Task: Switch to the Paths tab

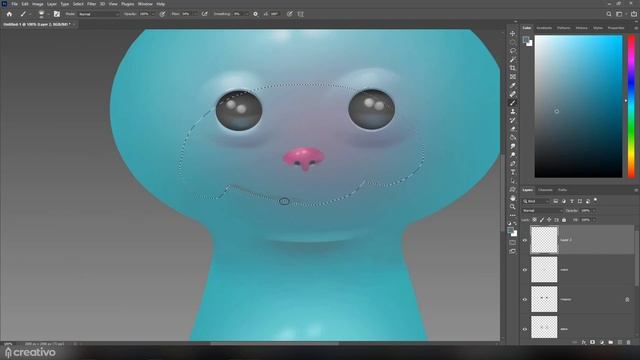Action: (x=562, y=190)
